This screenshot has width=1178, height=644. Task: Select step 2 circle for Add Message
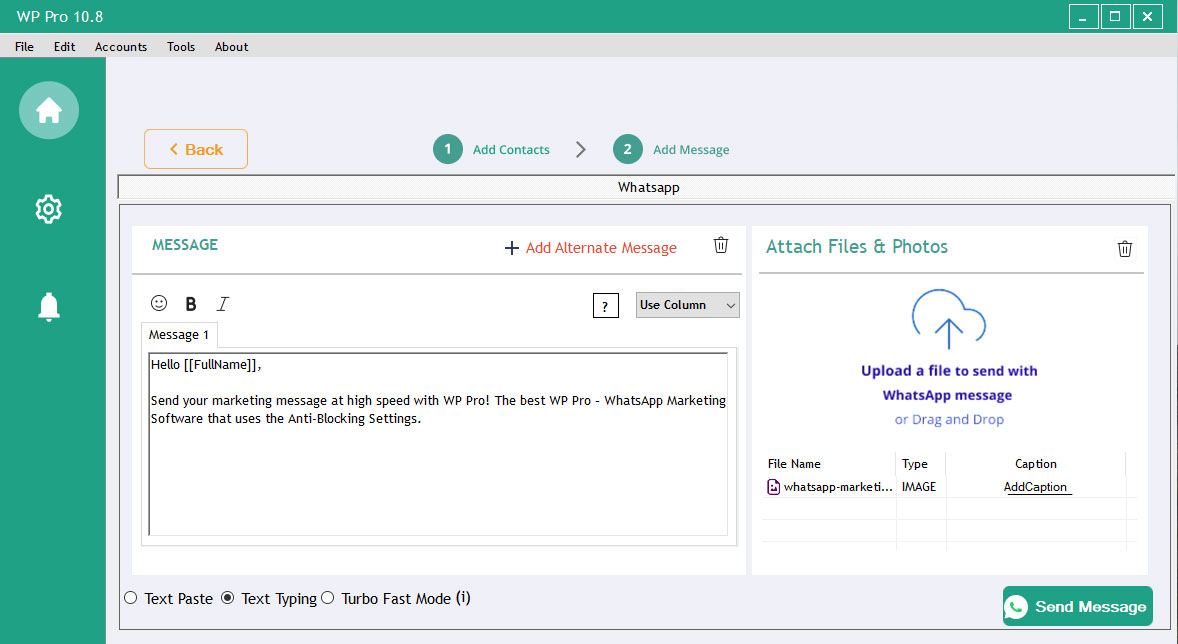coord(627,149)
